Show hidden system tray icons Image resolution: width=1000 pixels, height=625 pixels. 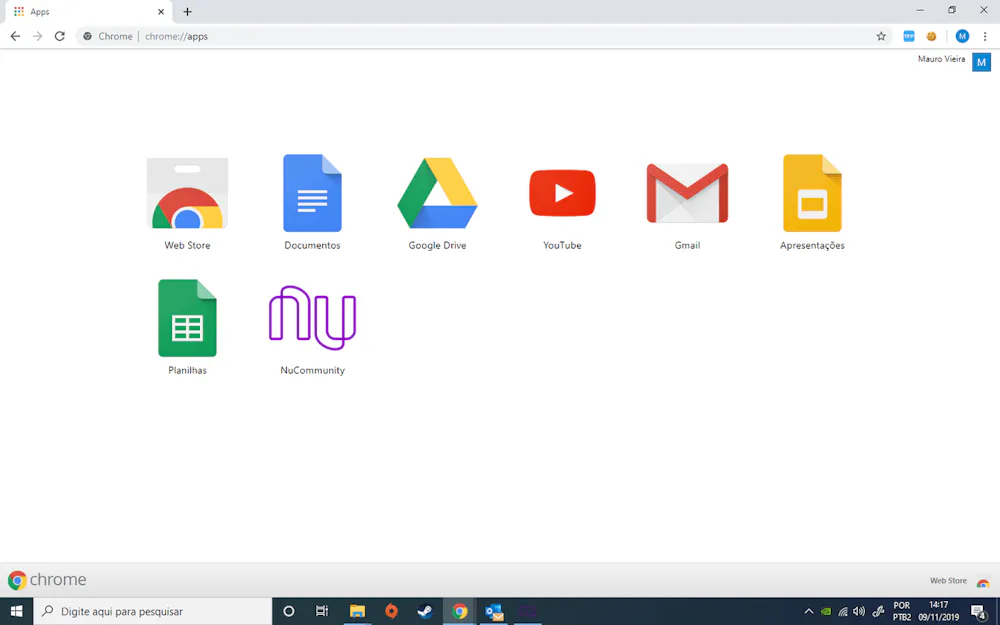[x=809, y=611]
